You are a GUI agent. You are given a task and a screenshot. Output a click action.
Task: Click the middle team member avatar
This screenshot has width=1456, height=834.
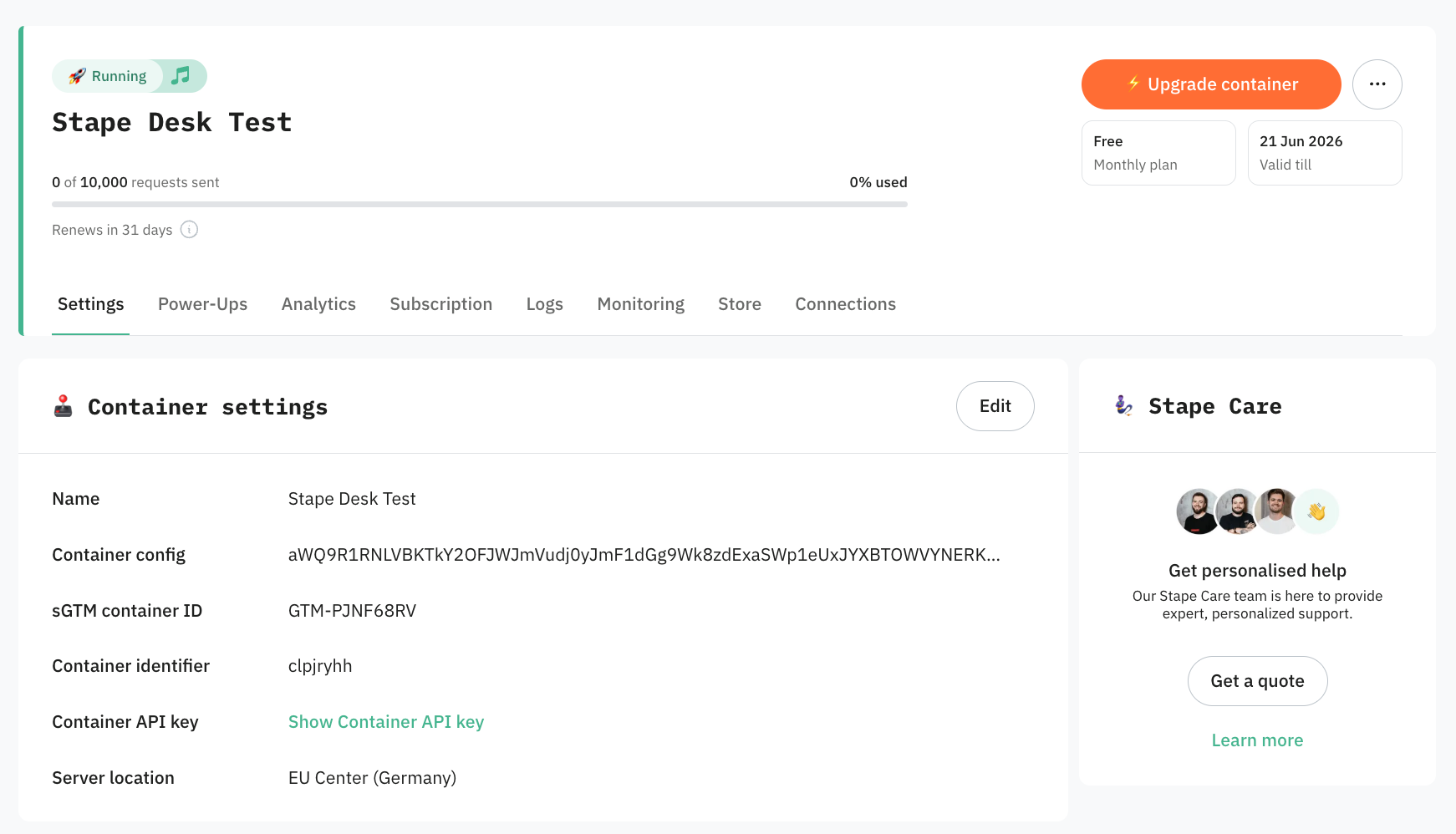coord(1237,511)
